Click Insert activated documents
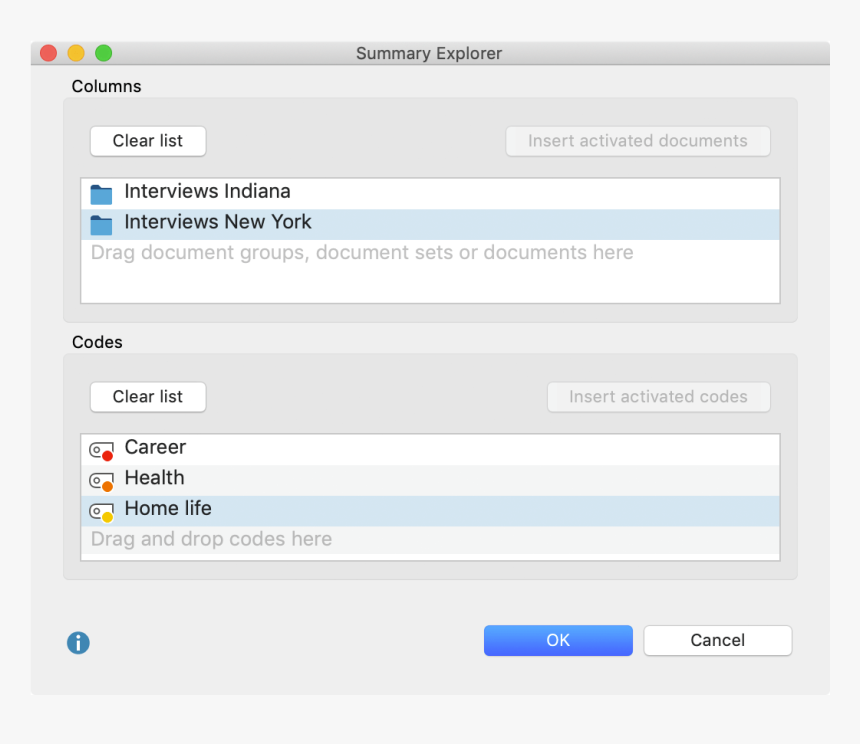This screenshot has width=860, height=744. coord(637,141)
